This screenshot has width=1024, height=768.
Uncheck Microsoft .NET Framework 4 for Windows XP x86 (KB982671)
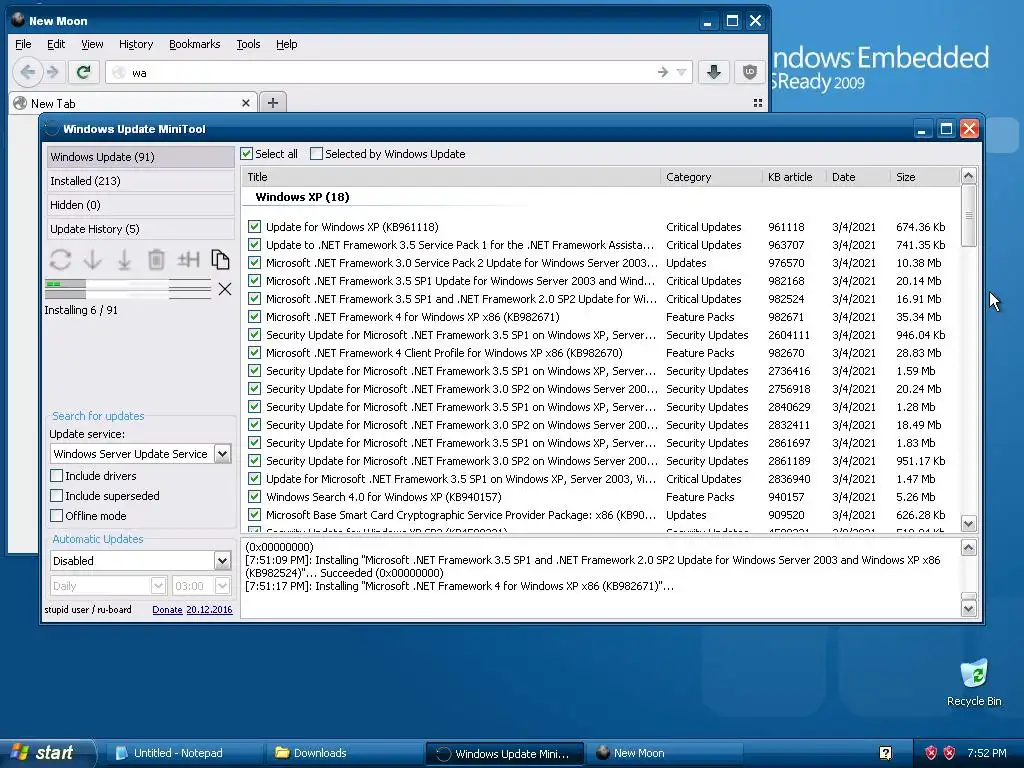(x=254, y=317)
